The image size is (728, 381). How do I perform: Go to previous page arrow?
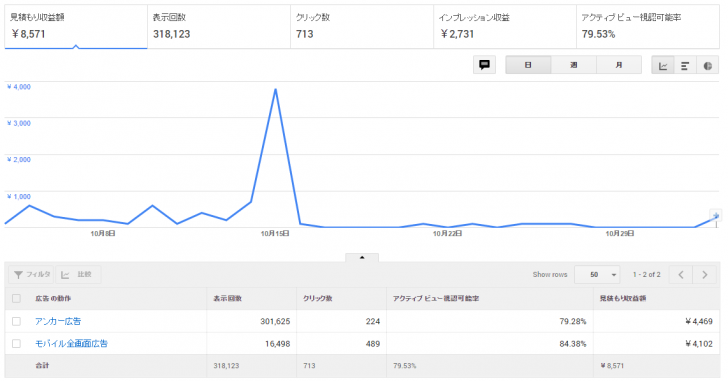click(x=681, y=274)
